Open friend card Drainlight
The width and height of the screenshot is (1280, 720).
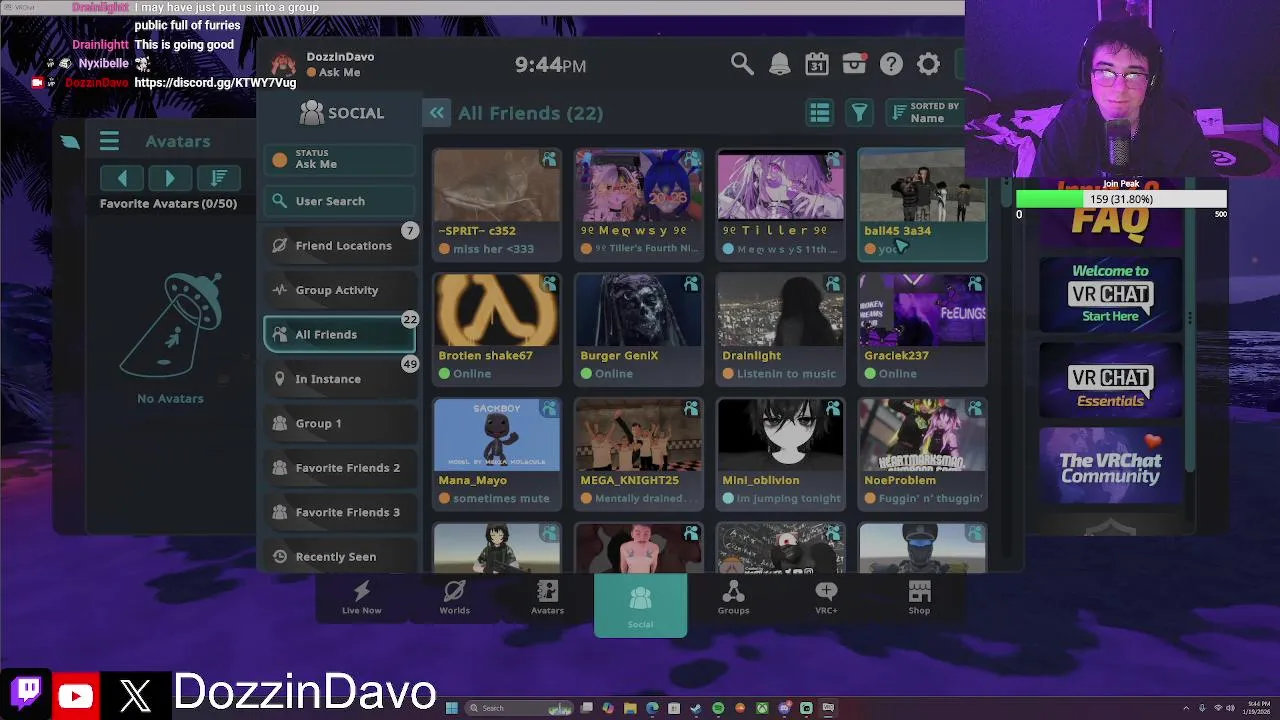point(781,329)
